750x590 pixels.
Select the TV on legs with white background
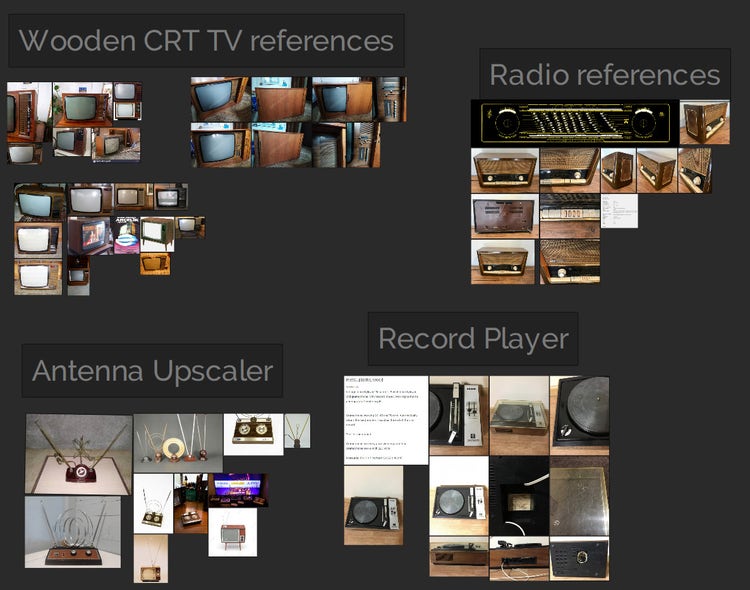[157, 234]
